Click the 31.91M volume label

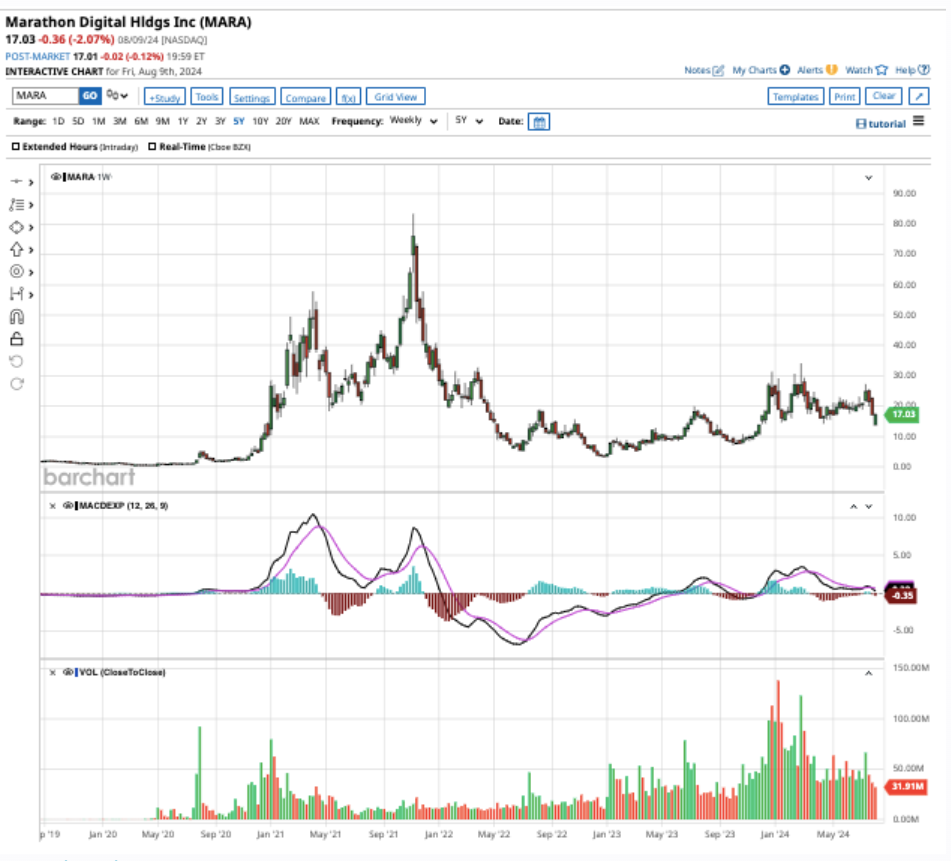point(907,786)
